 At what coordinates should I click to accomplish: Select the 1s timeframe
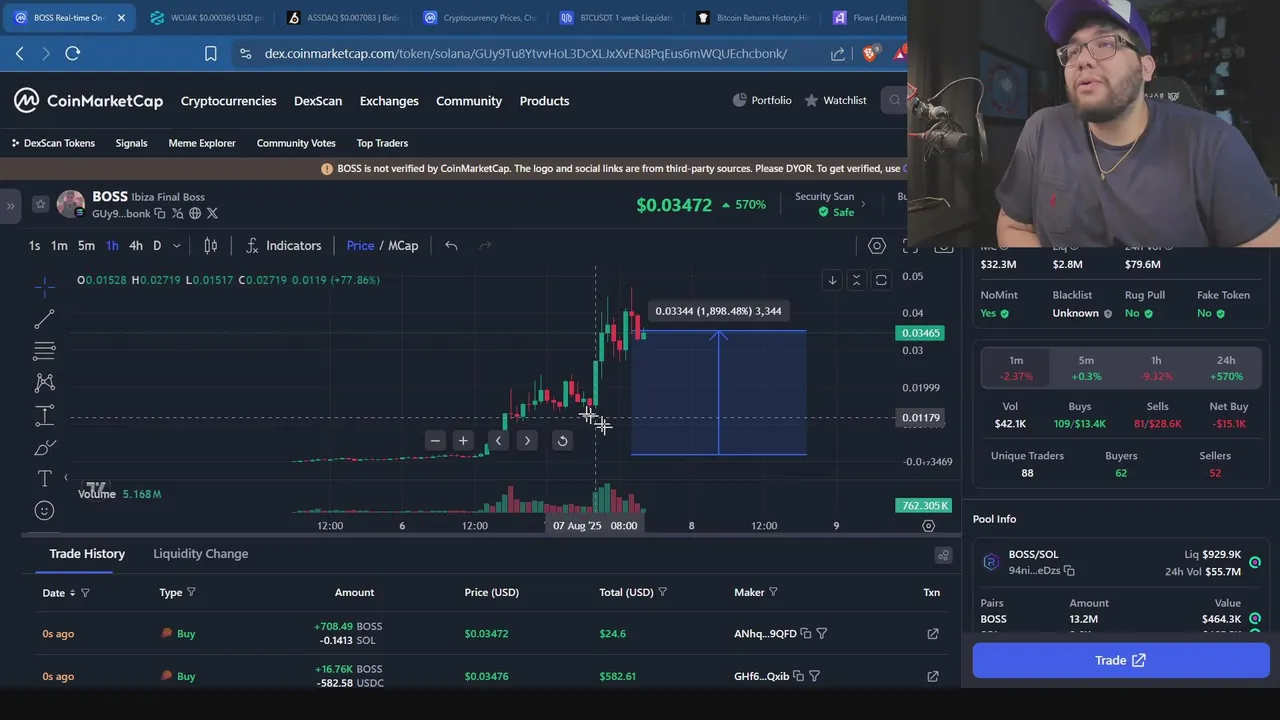tap(35, 245)
